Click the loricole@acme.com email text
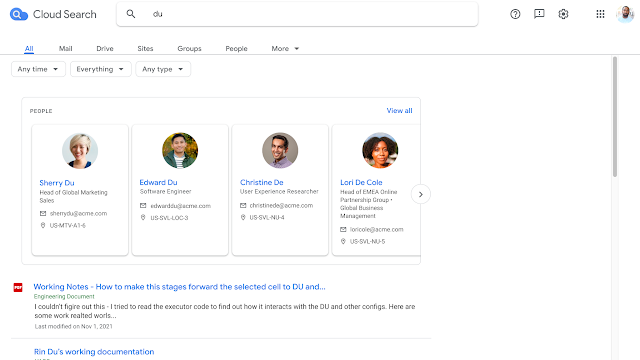The width and height of the screenshot is (640, 360). point(376,229)
